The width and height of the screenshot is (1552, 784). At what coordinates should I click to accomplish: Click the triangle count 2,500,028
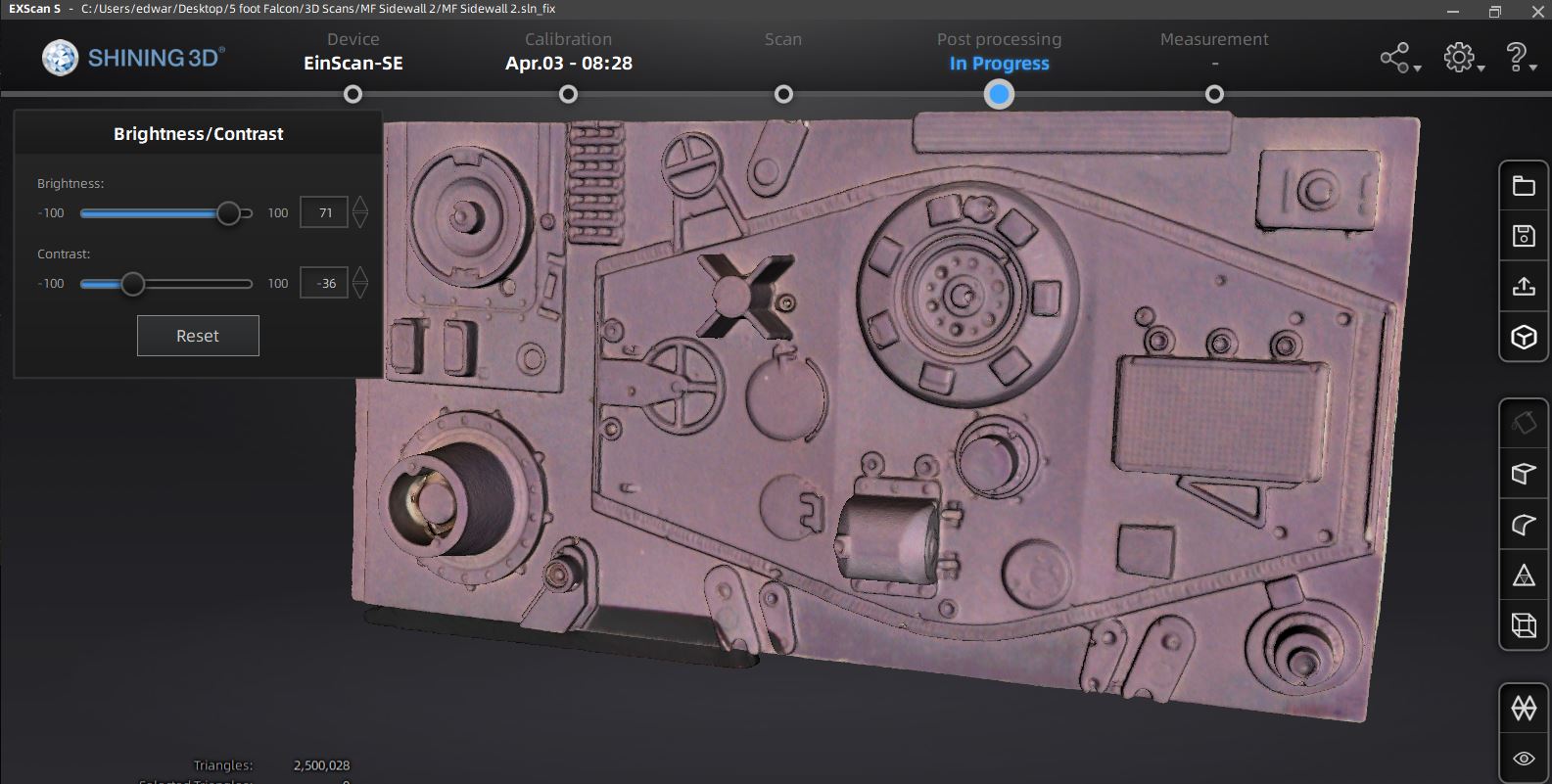click(x=321, y=765)
